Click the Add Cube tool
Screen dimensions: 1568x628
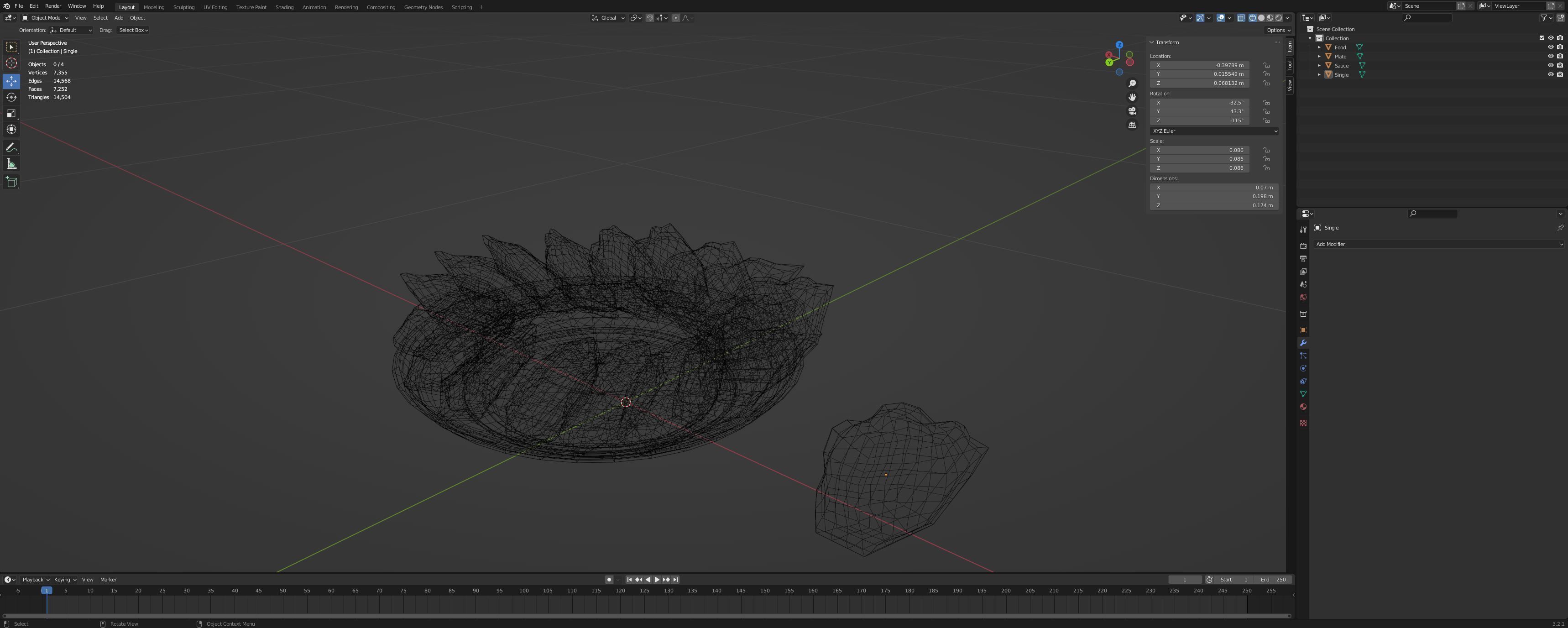pyautogui.click(x=11, y=181)
